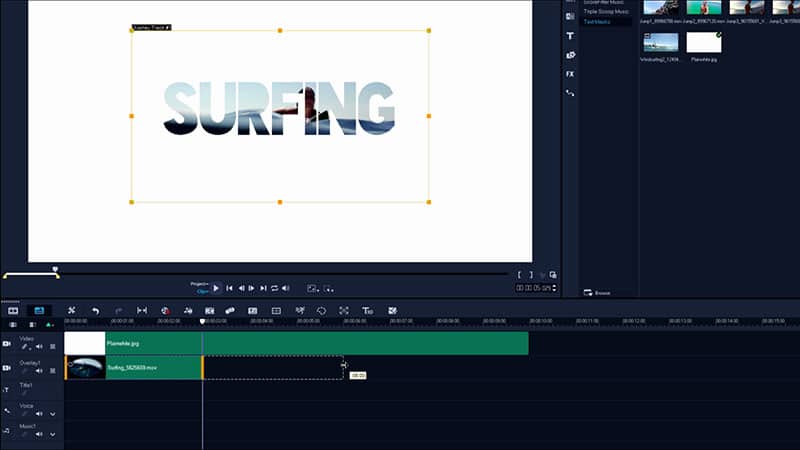The image size is (800, 450).
Task: Open the Customize Toolbar tools icon
Action: [x=71, y=310]
